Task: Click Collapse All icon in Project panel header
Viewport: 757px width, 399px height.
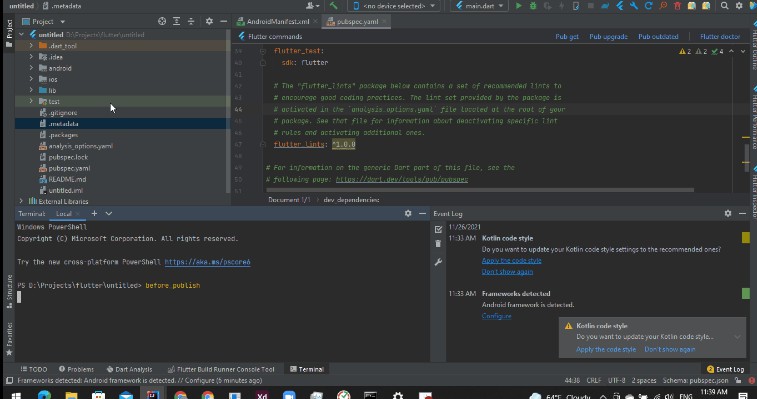Action: [x=191, y=21]
